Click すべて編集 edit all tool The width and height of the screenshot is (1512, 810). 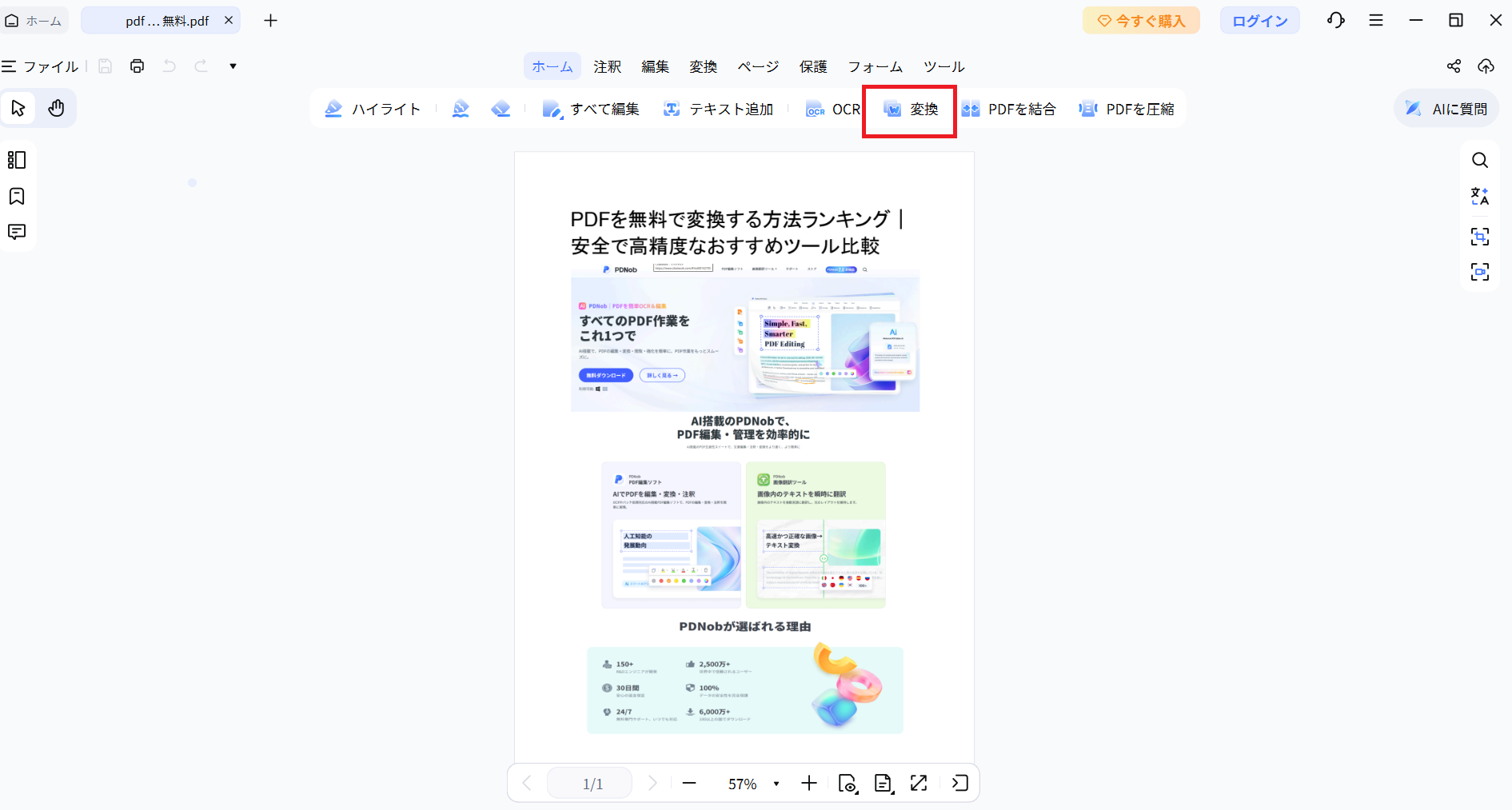click(591, 109)
